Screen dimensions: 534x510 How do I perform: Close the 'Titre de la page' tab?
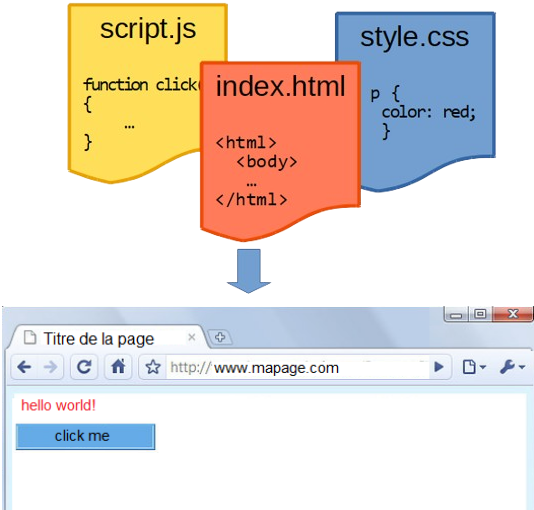192,337
